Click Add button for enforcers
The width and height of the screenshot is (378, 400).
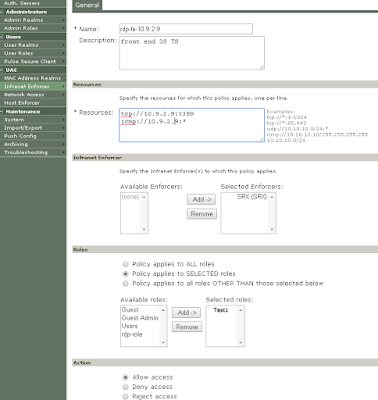[x=202, y=200]
